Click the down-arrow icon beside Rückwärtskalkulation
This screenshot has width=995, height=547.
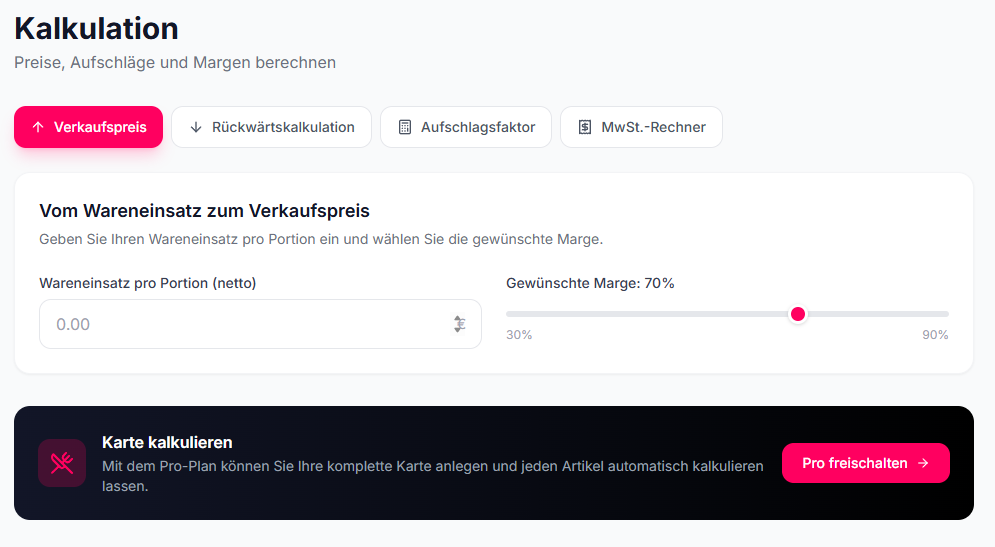pyautogui.click(x=196, y=127)
